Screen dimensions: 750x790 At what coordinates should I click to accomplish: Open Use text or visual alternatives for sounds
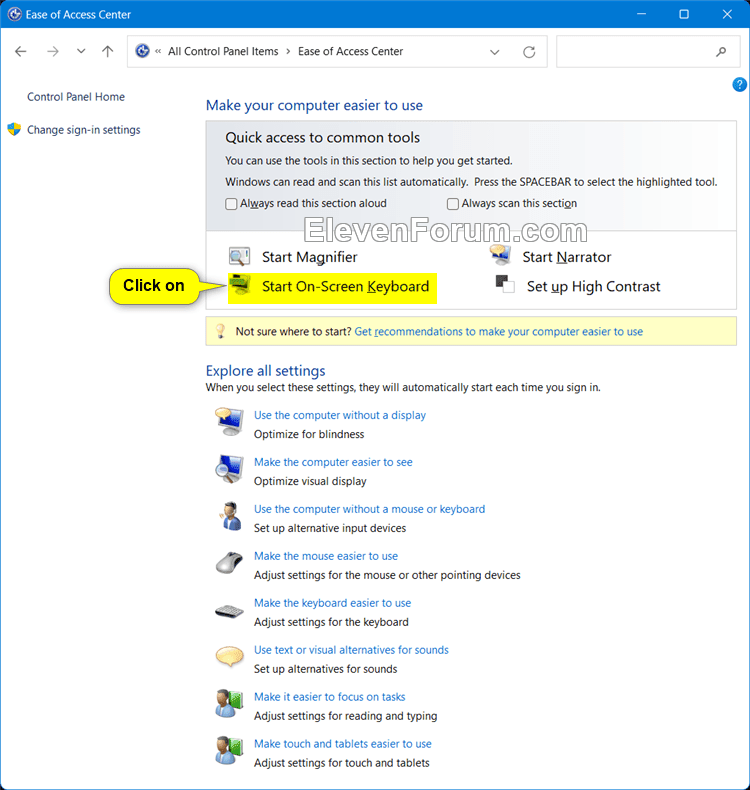tap(351, 650)
